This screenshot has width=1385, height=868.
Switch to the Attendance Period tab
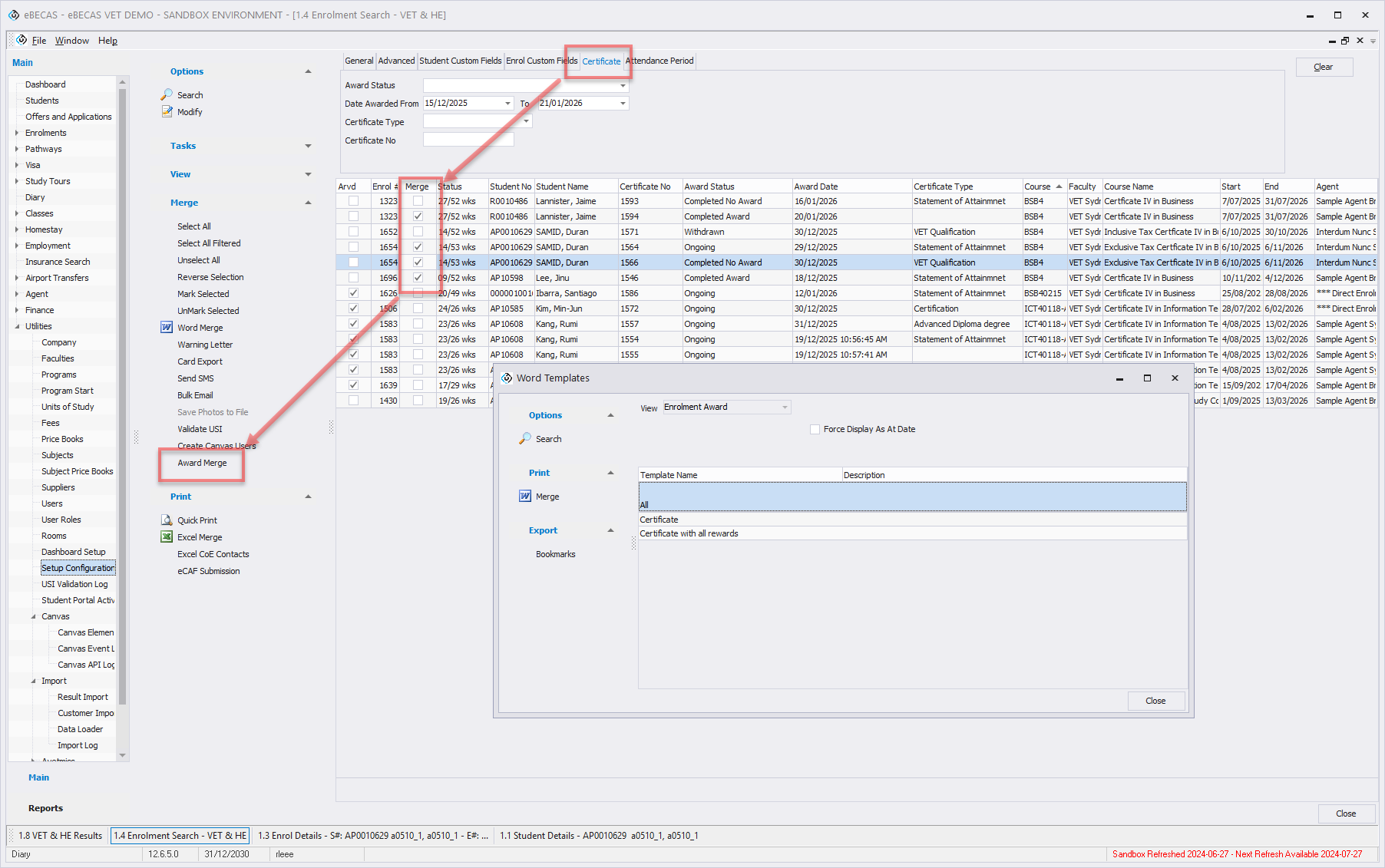pos(659,61)
